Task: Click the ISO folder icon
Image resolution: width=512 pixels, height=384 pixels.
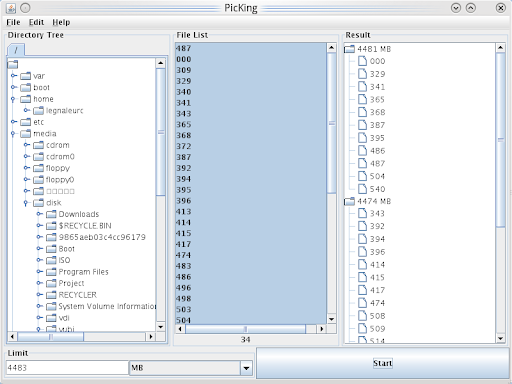Action: coord(51,260)
